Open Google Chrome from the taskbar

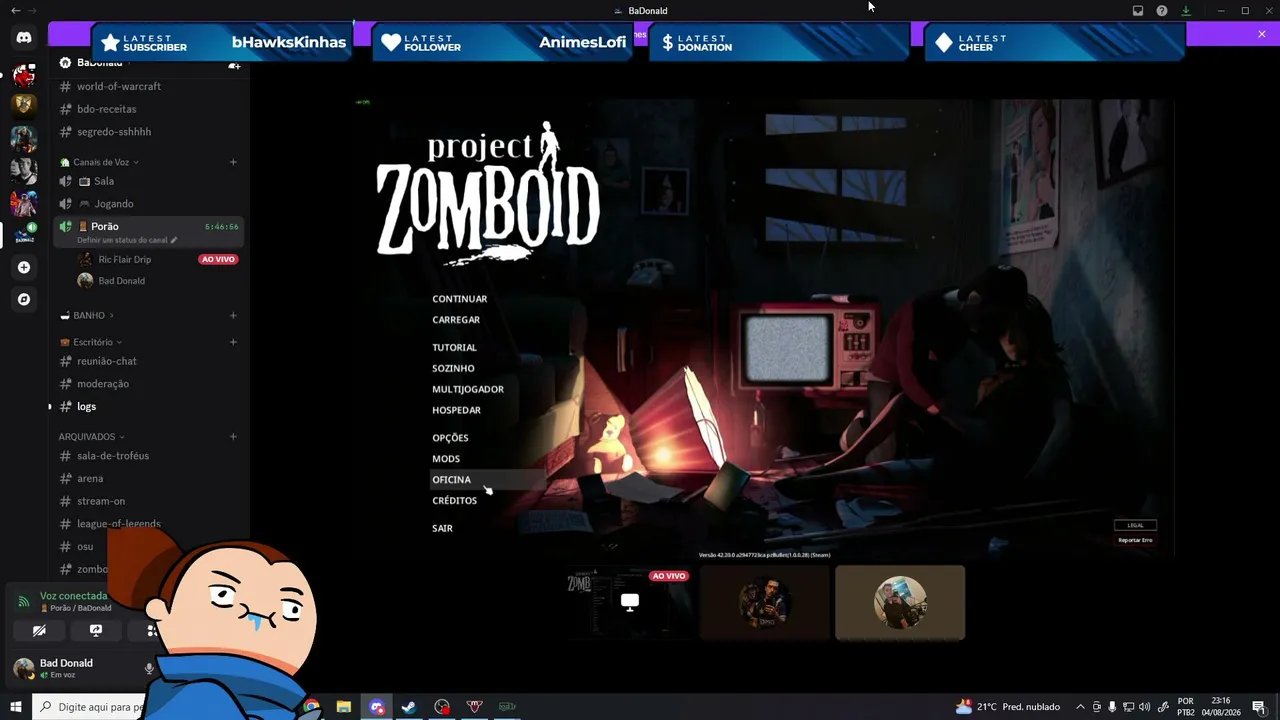(312, 707)
